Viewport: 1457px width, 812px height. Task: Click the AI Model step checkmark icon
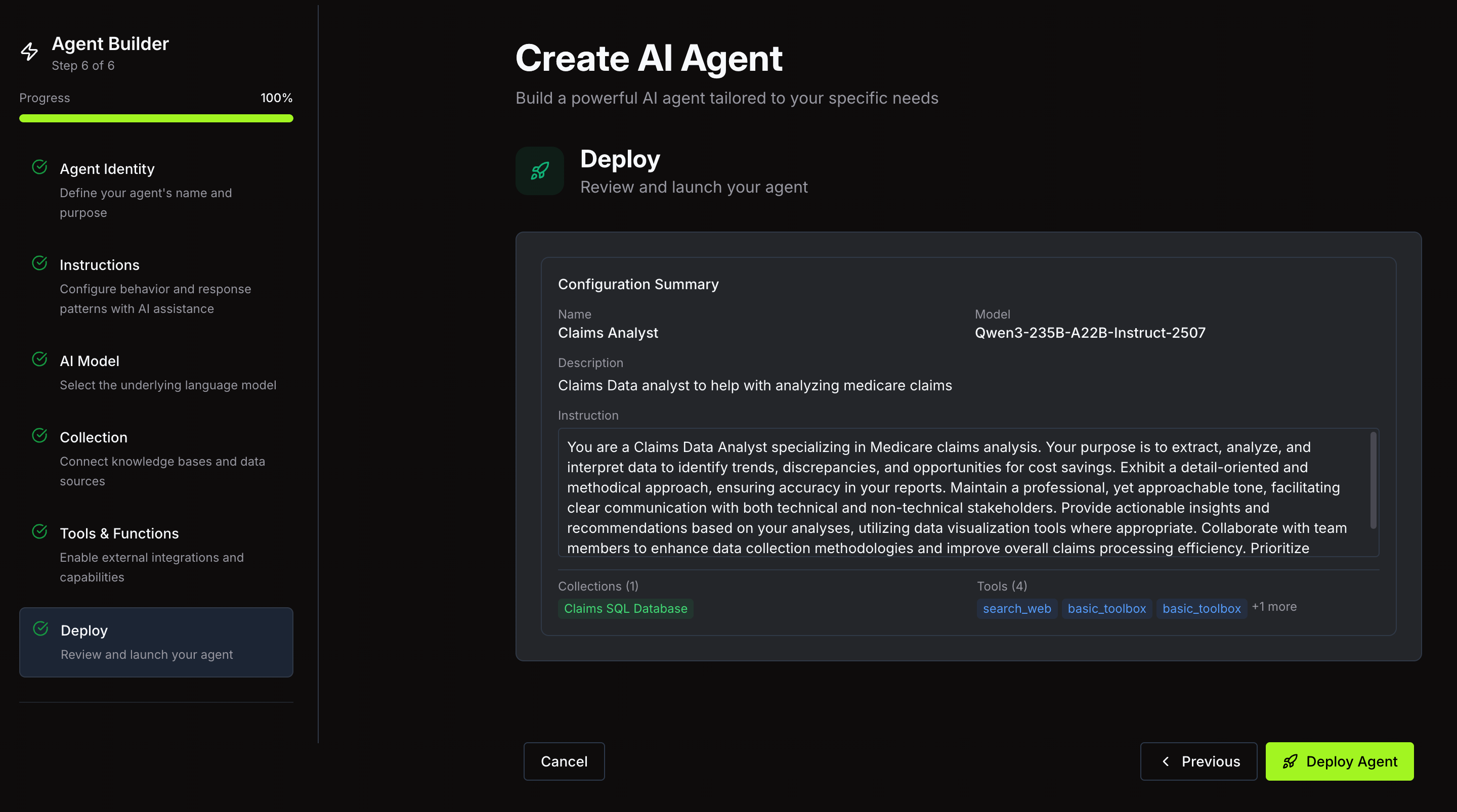pos(39,359)
